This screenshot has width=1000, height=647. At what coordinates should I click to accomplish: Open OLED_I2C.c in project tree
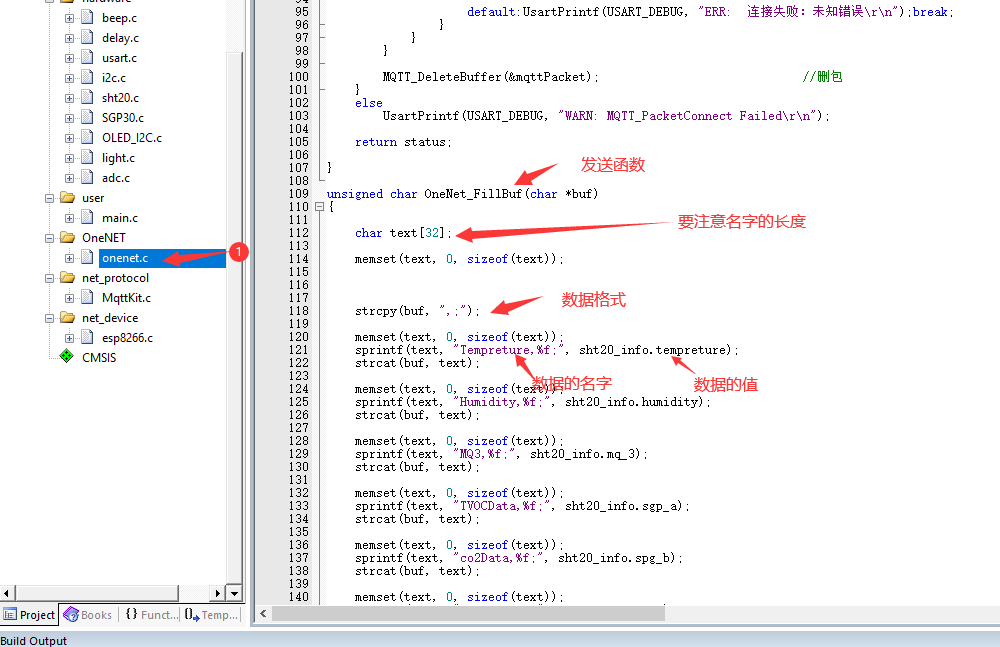132,138
